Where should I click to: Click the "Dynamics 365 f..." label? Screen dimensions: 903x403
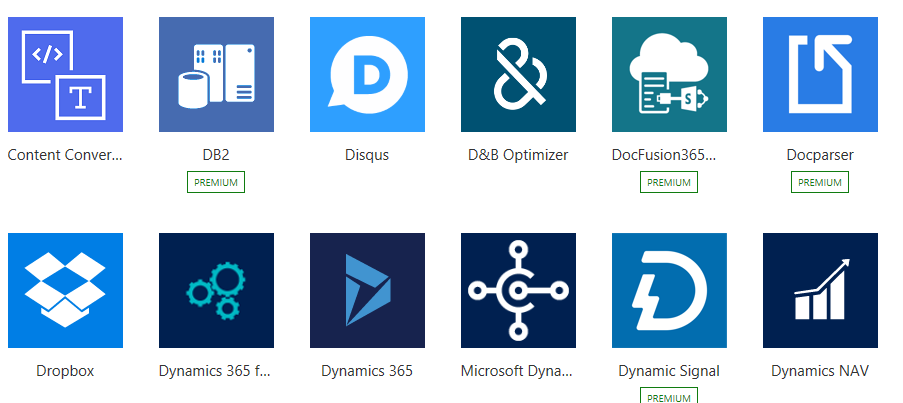click(x=214, y=371)
